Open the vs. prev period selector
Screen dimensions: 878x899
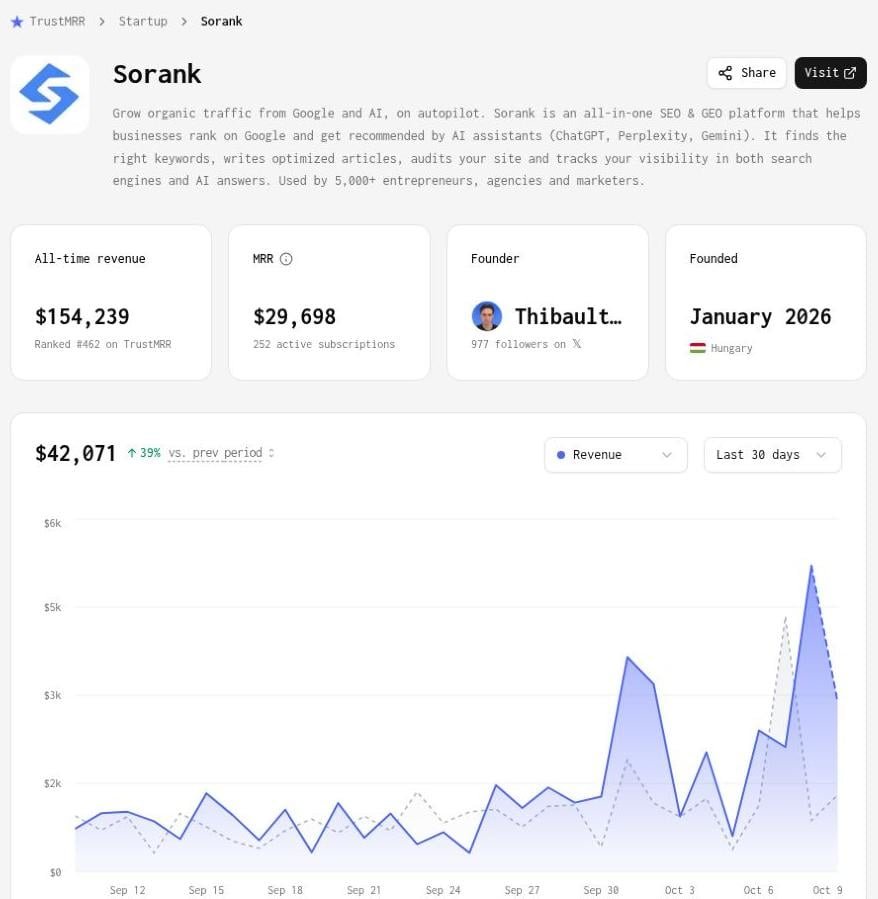[221, 453]
